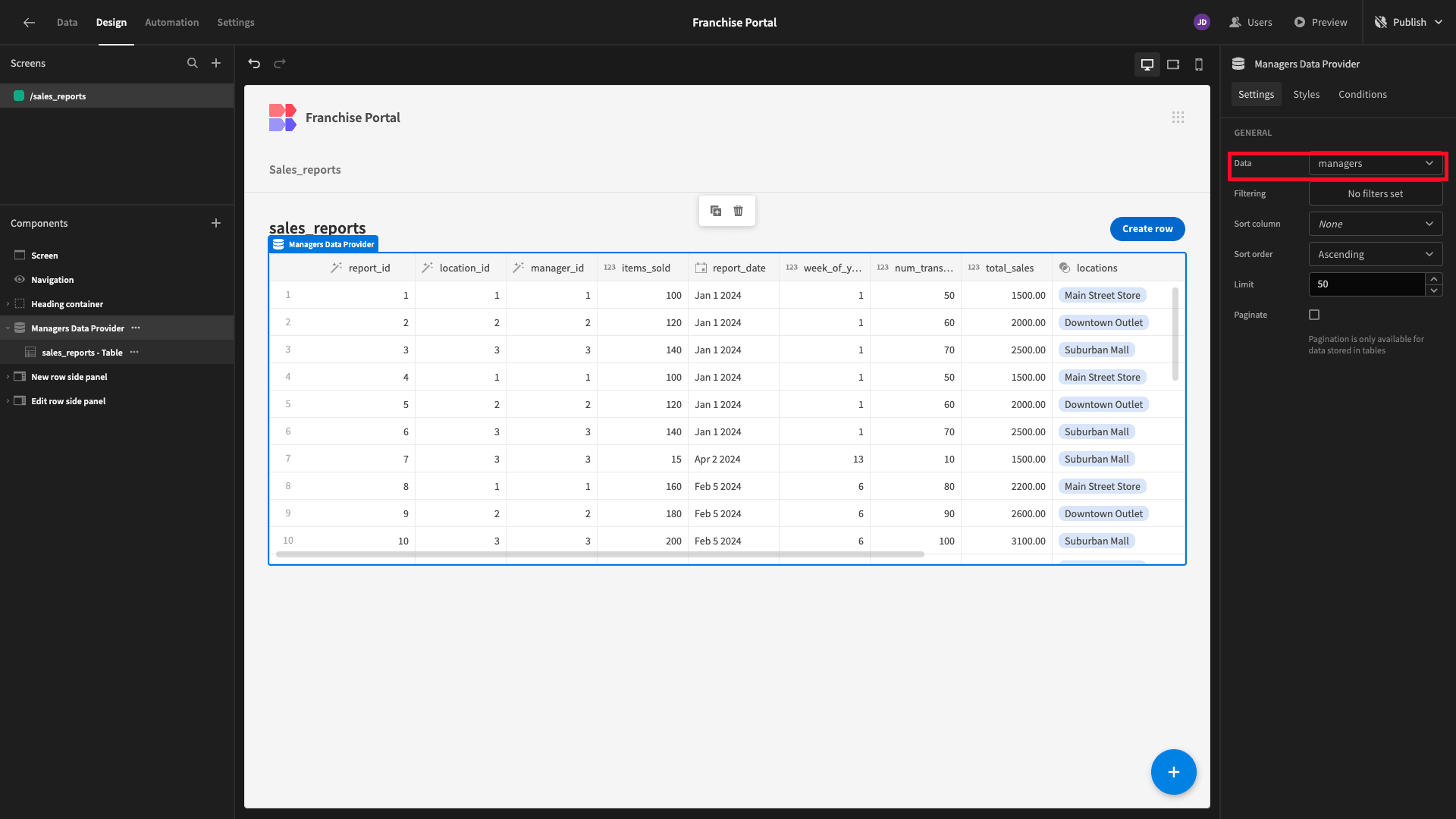Collapse the Managers Data Provider tree item
Viewport: 1456px width, 819px height.
point(8,328)
